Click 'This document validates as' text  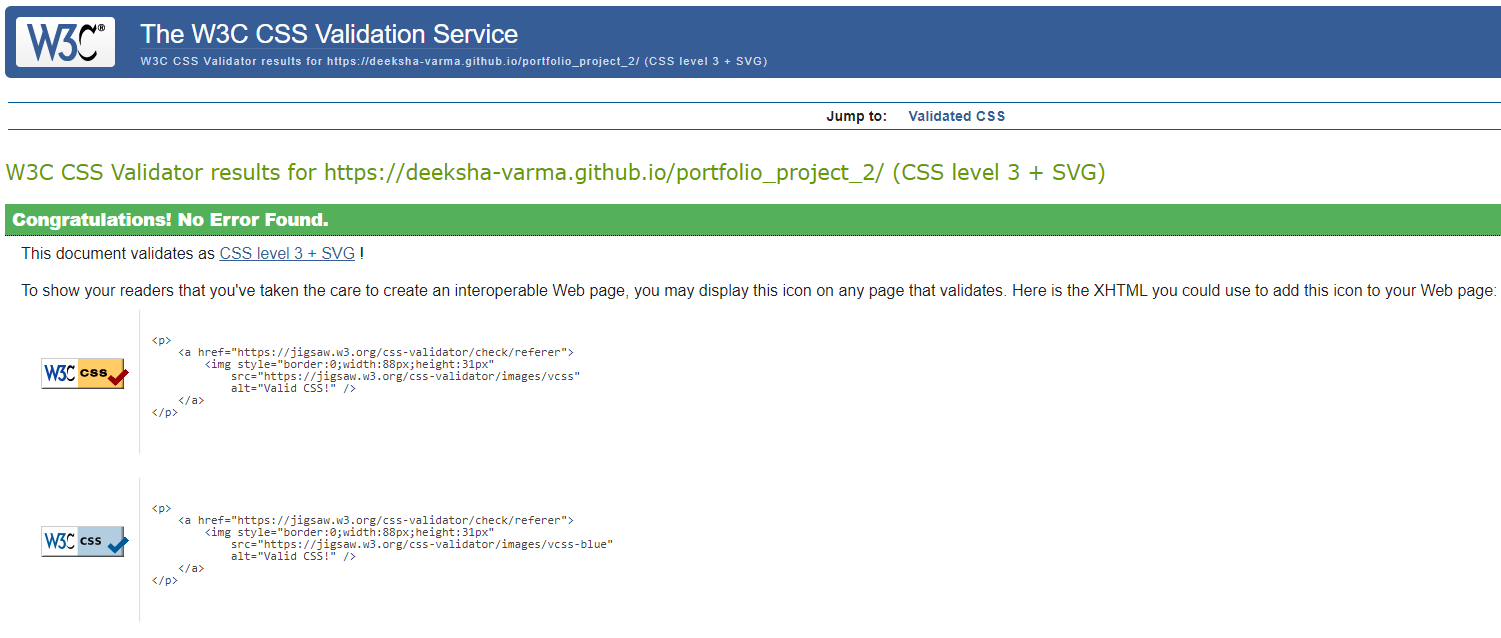click(118, 254)
